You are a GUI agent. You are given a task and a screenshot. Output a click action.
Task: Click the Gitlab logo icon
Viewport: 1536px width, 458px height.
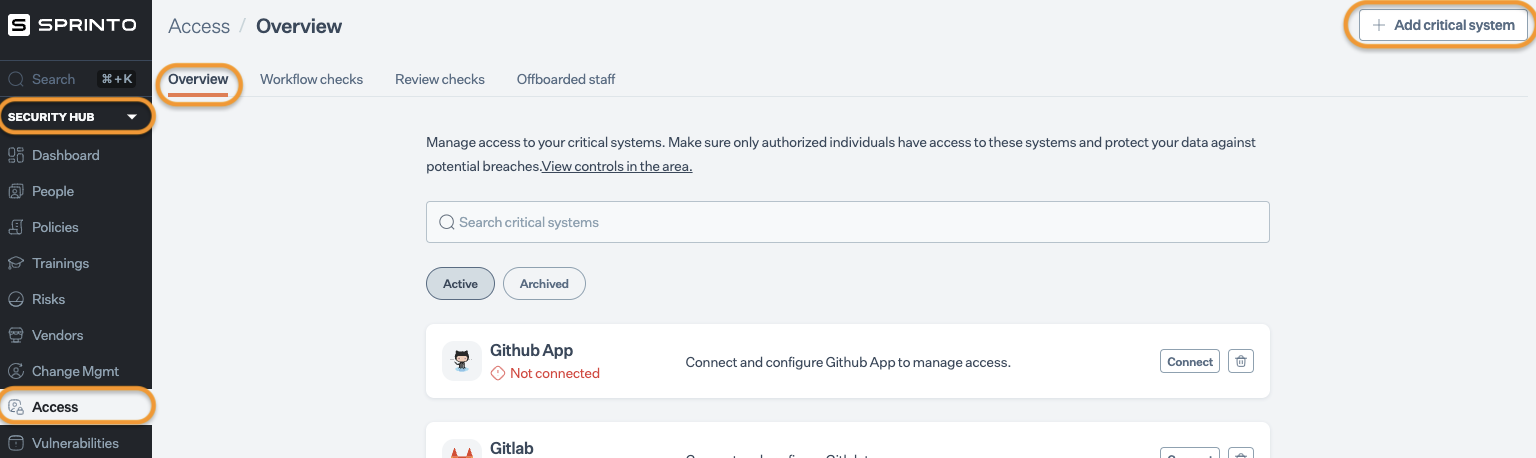click(462, 450)
